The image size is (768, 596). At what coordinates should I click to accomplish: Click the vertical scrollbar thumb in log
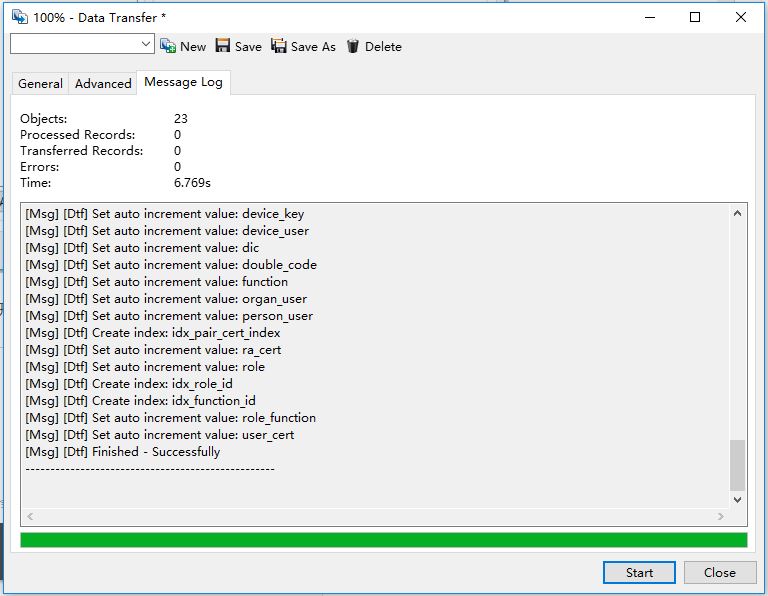pyautogui.click(x=738, y=465)
